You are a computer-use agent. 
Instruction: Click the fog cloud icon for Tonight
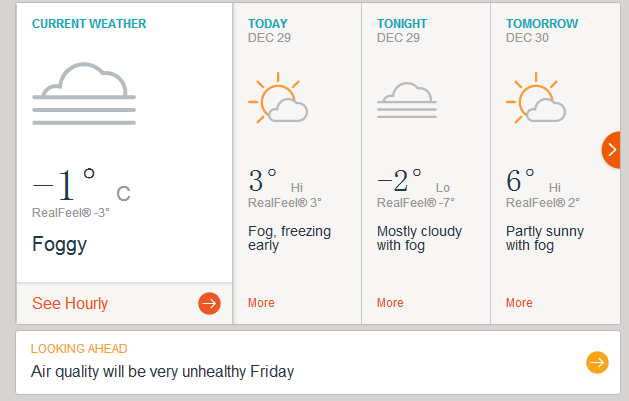point(407,100)
